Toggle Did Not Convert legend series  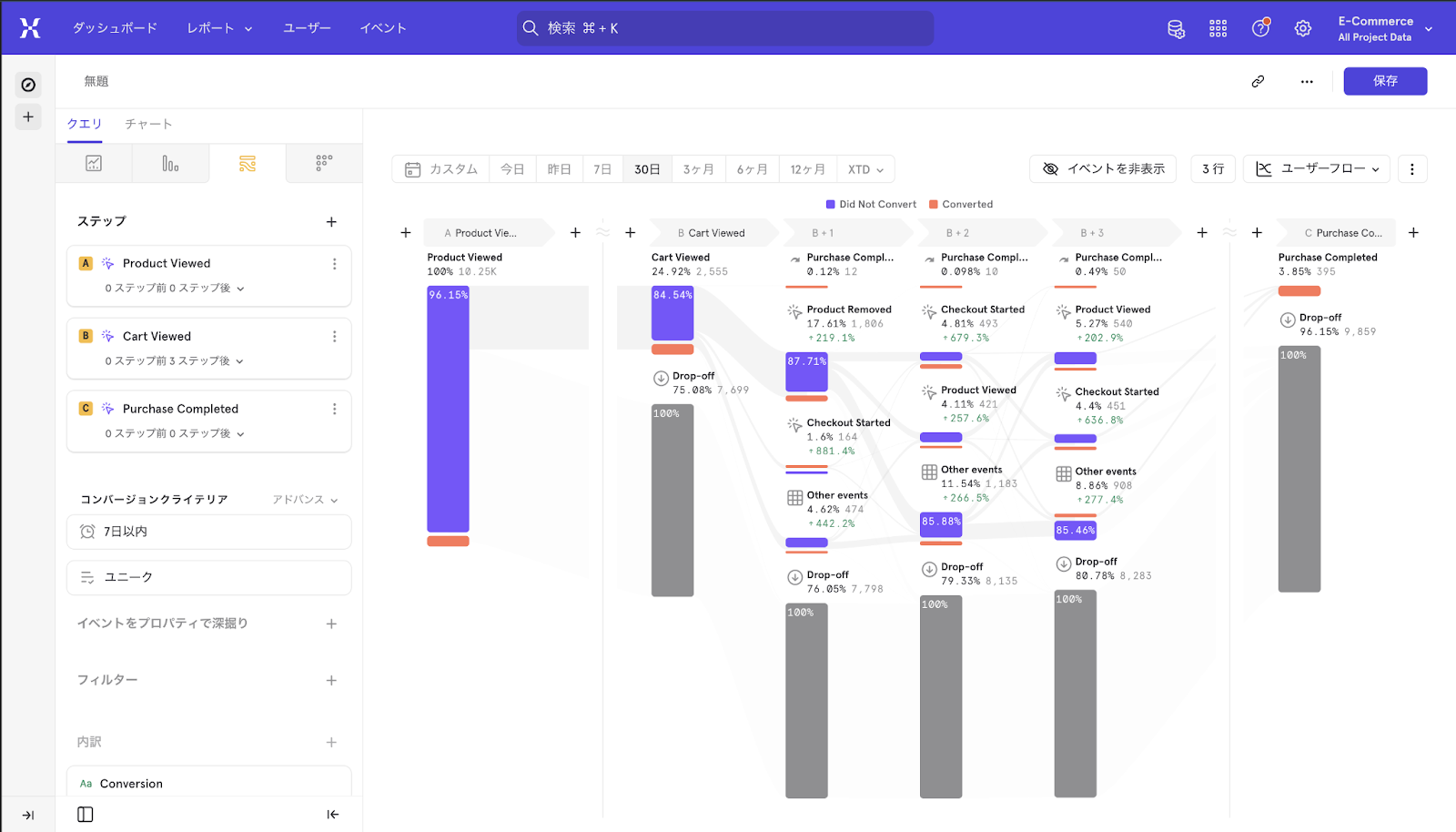(x=871, y=205)
